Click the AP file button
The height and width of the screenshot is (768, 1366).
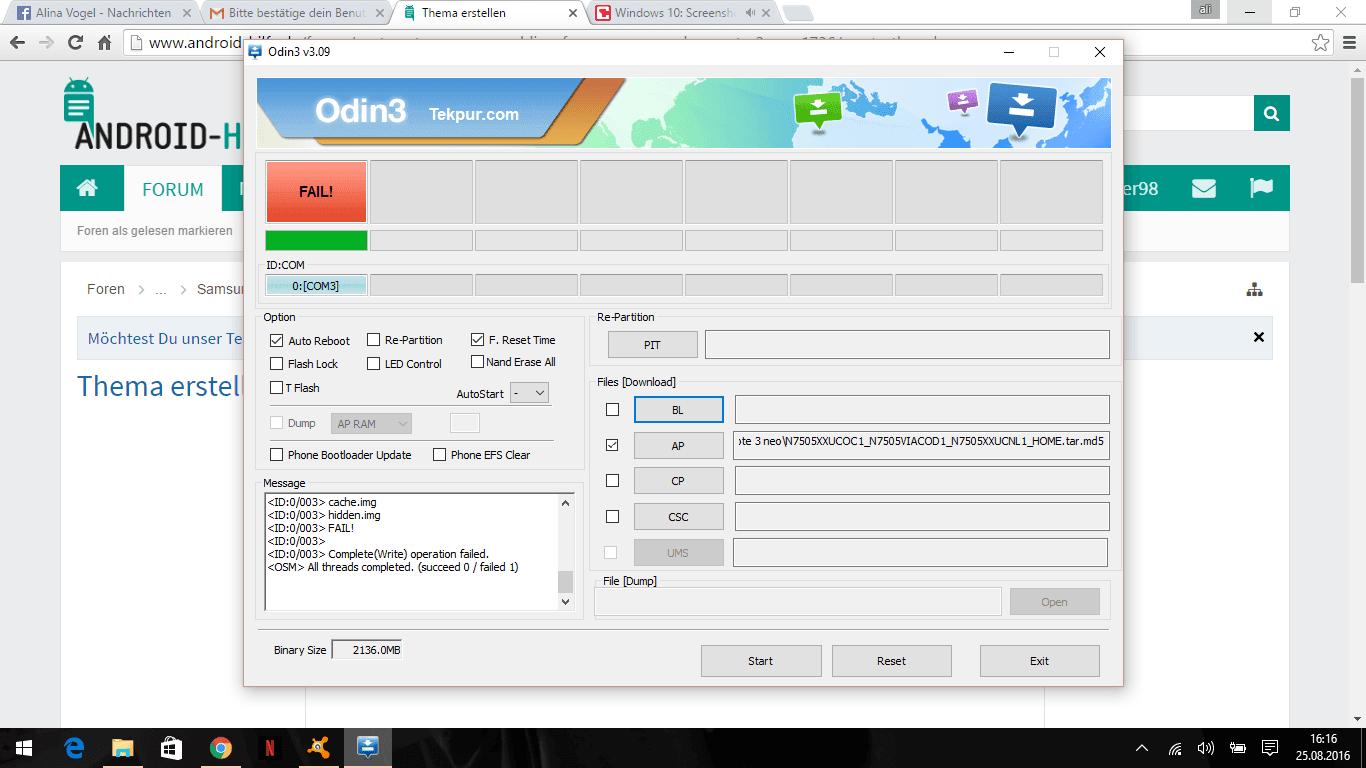[x=678, y=446]
